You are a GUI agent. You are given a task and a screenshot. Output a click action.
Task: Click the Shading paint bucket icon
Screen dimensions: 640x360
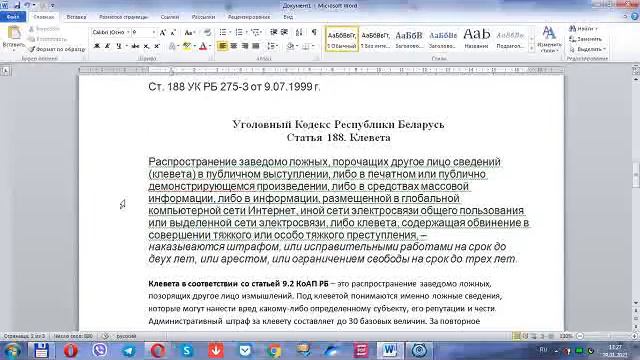tap(291, 46)
